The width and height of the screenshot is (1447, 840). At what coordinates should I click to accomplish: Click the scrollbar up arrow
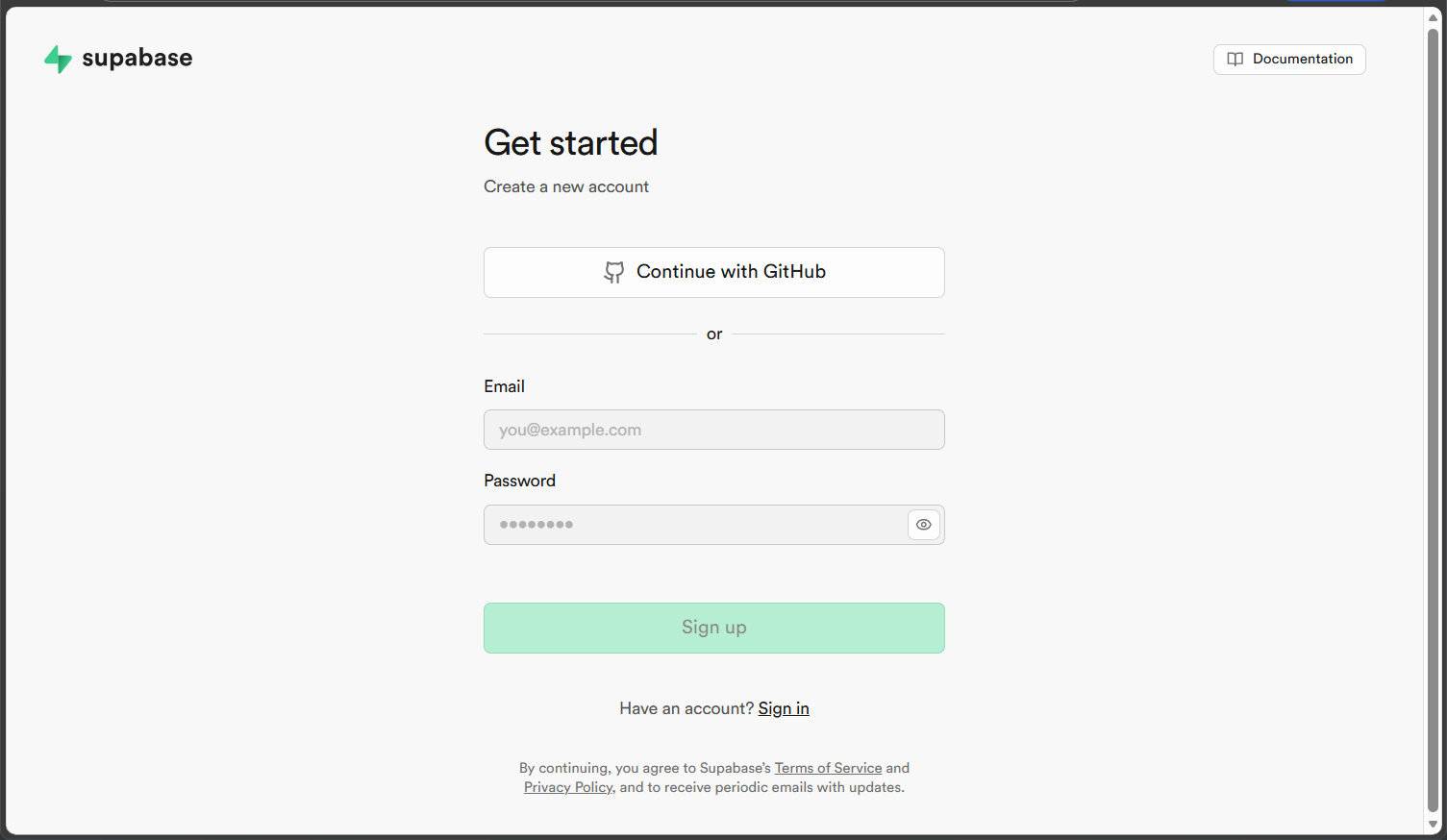(x=1433, y=17)
